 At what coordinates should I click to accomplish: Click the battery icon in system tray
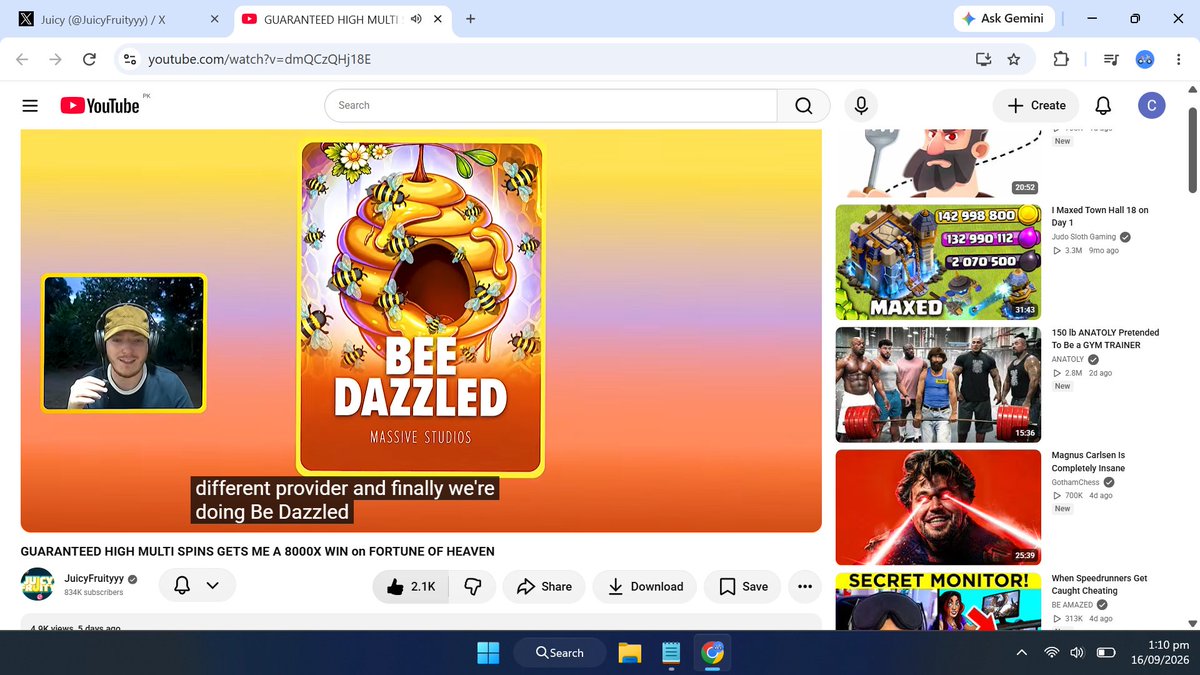tap(1106, 653)
